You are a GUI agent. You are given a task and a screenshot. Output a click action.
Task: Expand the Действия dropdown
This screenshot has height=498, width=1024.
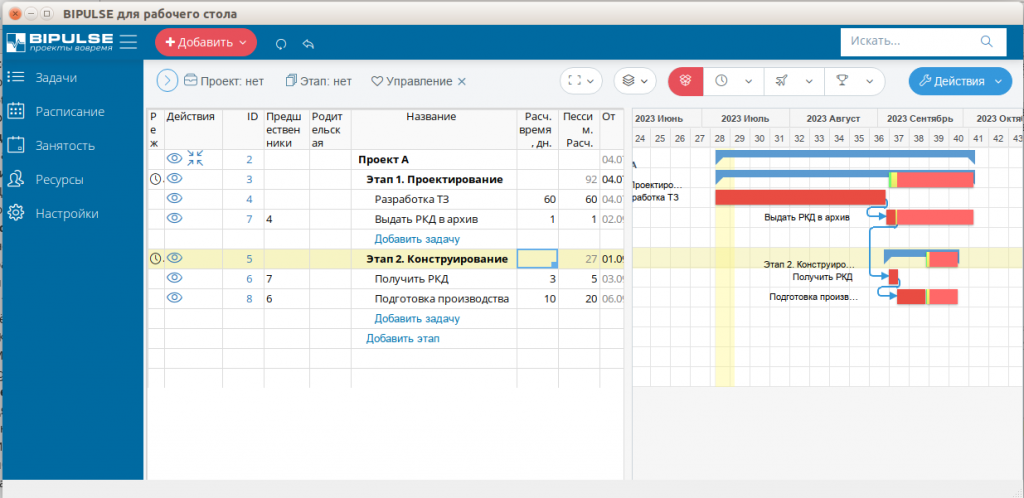[960, 81]
